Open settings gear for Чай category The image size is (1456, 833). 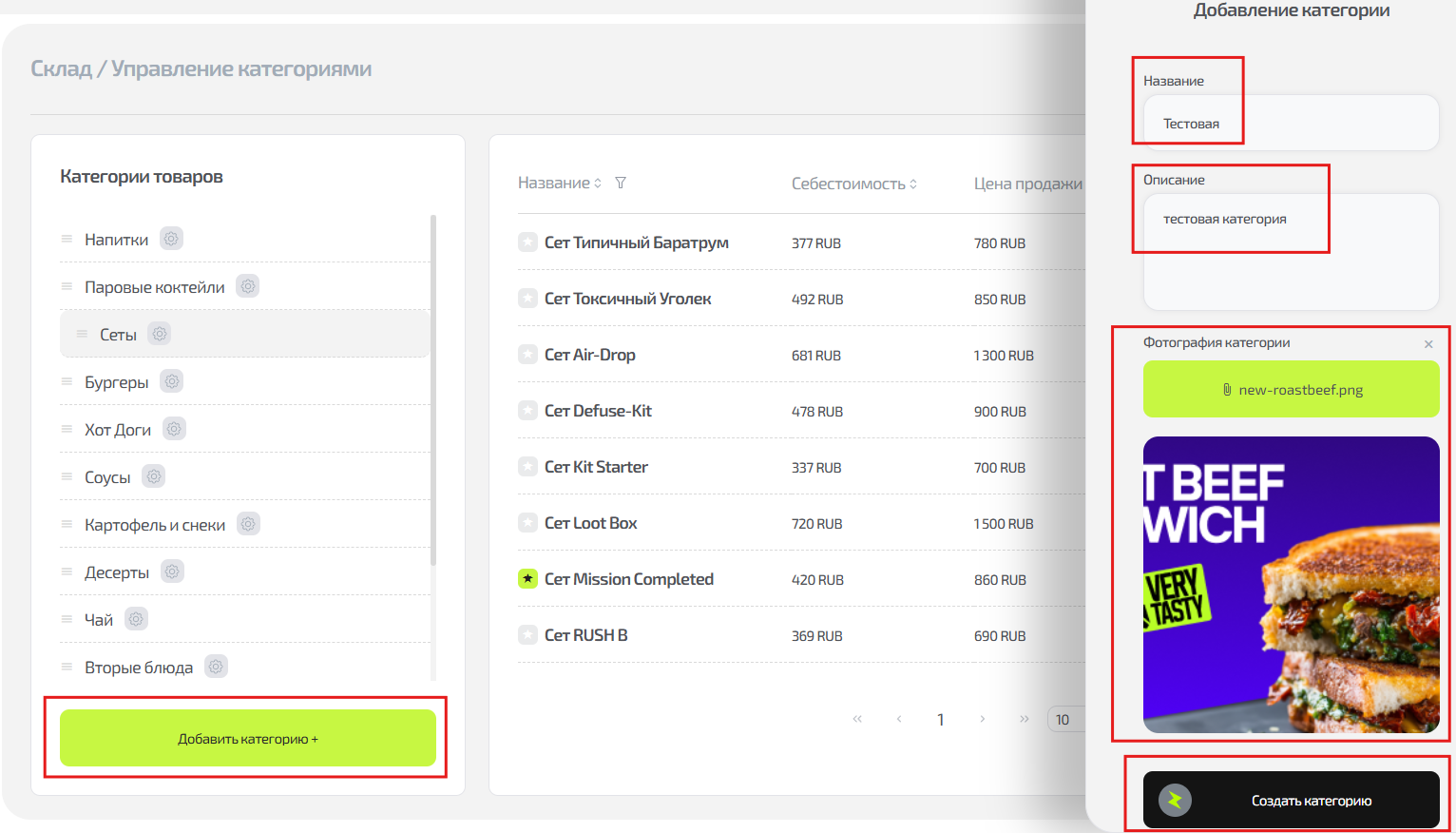(136, 619)
